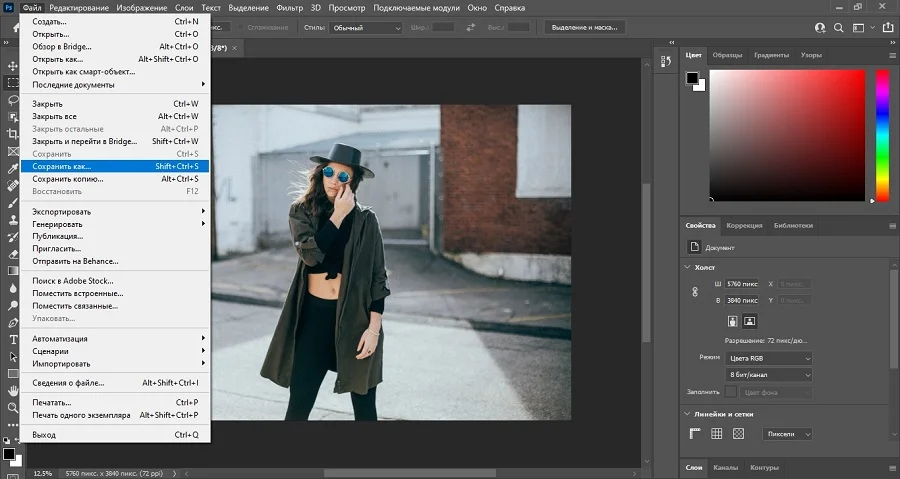The height and width of the screenshot is (479, 900).
Task: Open the Color panel options menu
Action: (x=892, y=55)
